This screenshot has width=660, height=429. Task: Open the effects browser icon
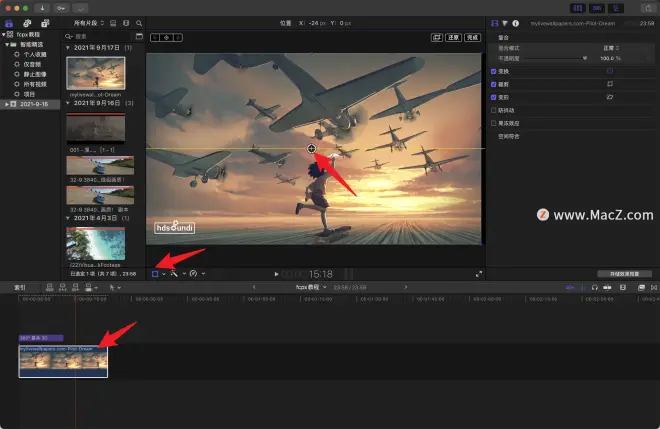click(641, 288)
